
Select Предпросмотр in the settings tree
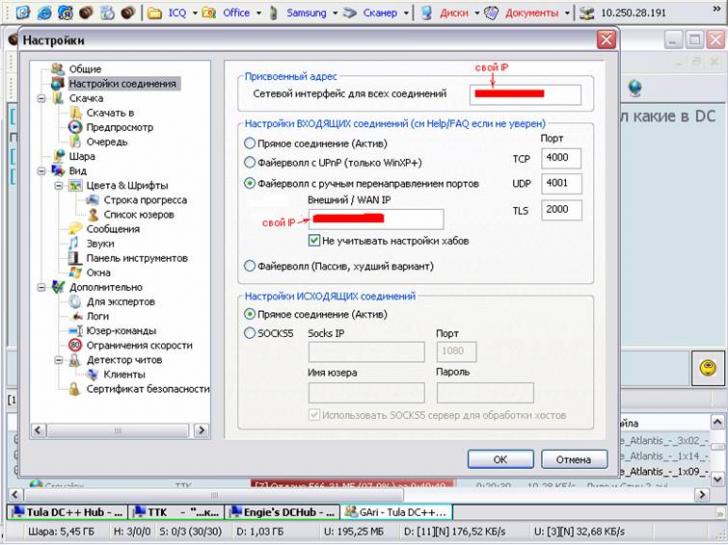(119, 127)
